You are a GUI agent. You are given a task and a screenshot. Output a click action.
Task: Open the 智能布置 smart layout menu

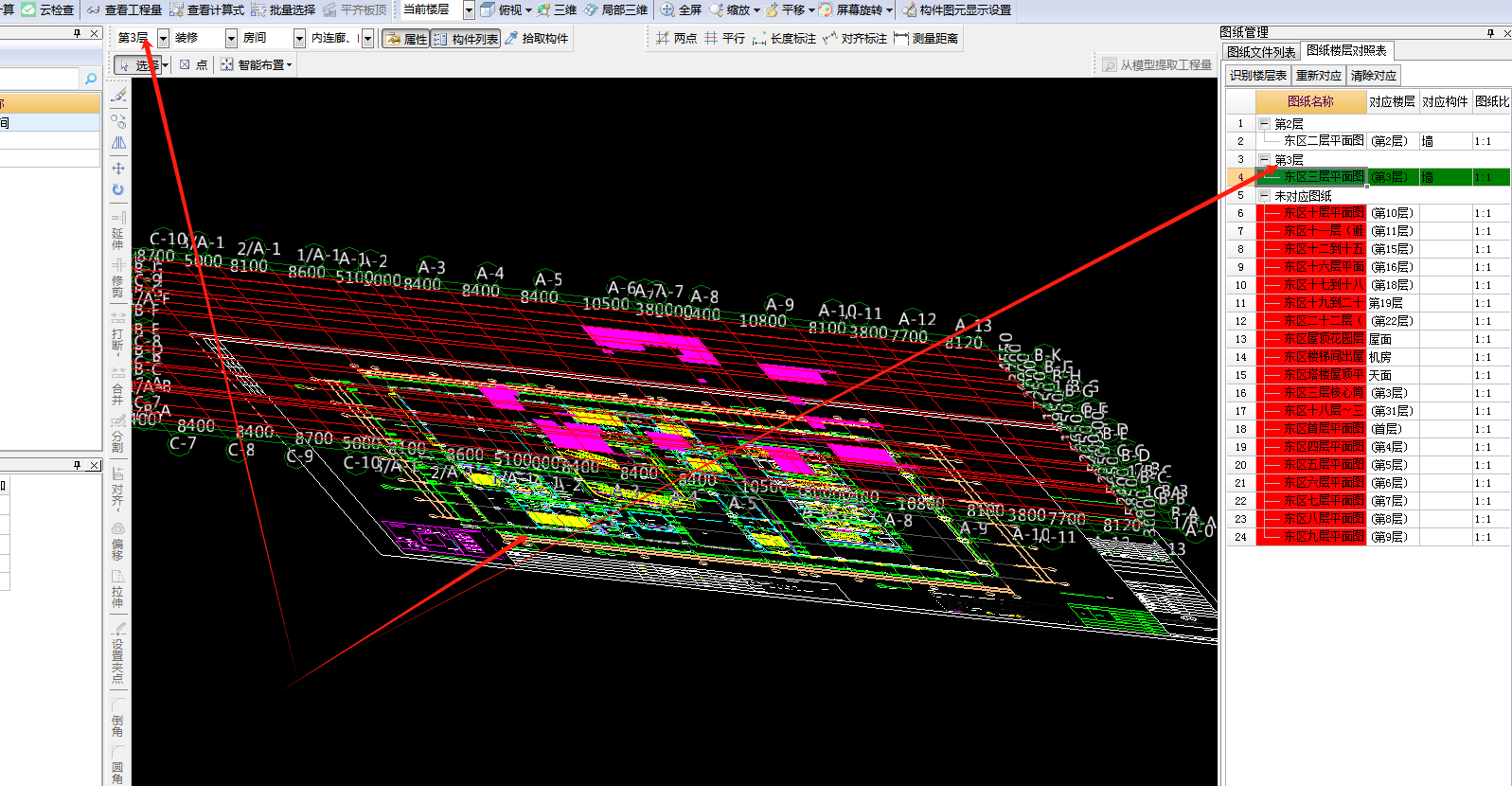[x=256, y=65]
